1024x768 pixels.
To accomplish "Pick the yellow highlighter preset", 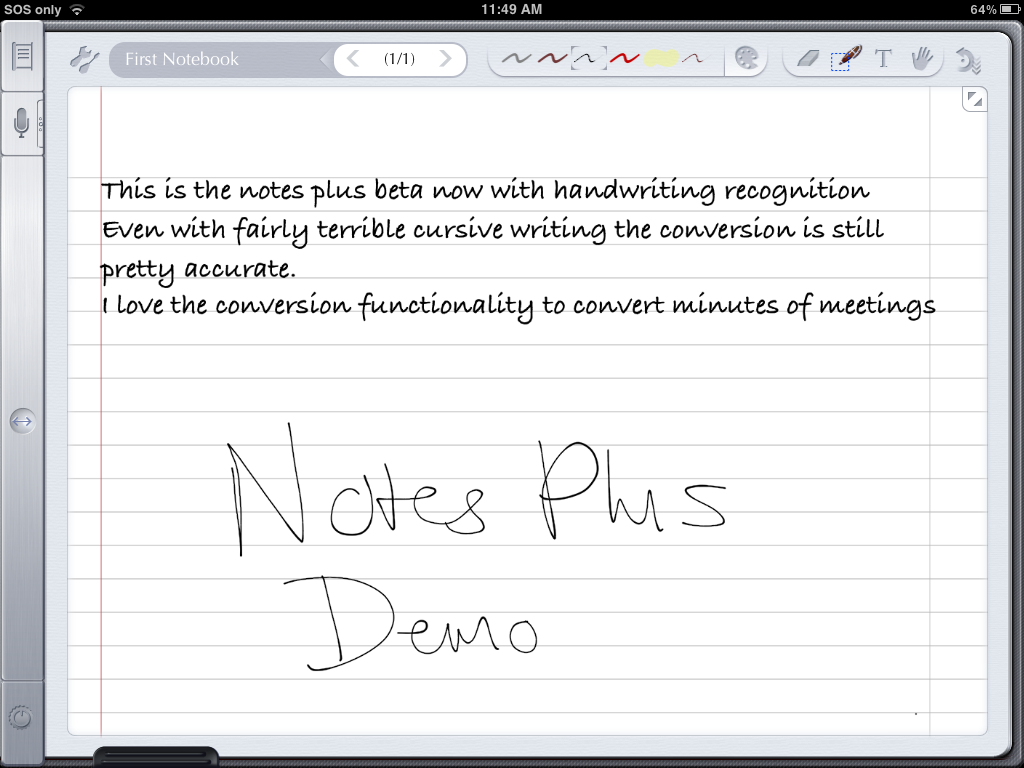I will pos(661,59).
